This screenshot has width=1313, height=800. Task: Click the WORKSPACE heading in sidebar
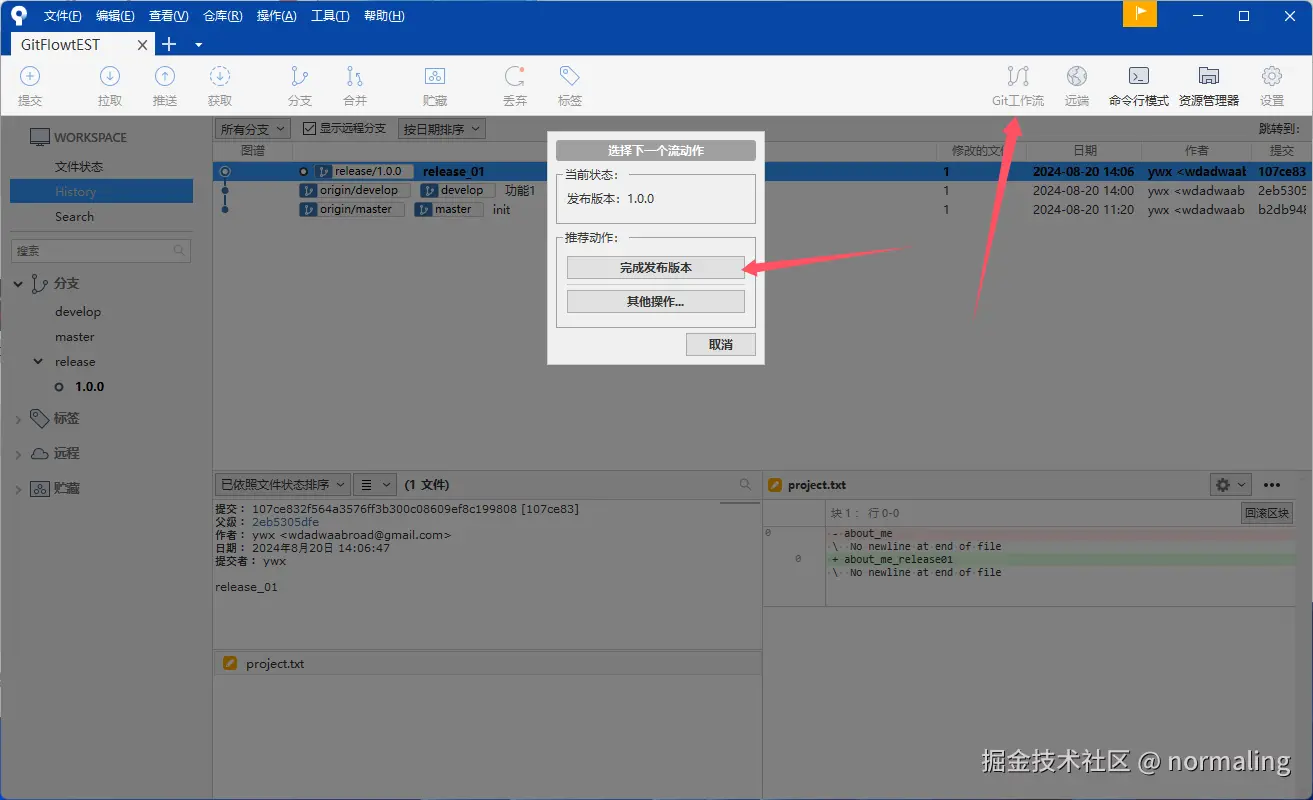pyautogui.click(x=90, y=137)
